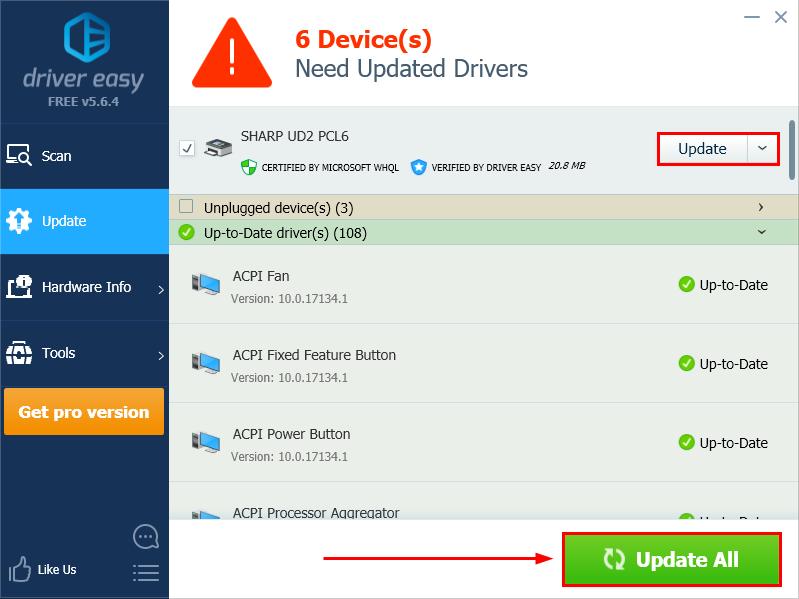Open the dropdown arrow beside Update button

(763, 148)
